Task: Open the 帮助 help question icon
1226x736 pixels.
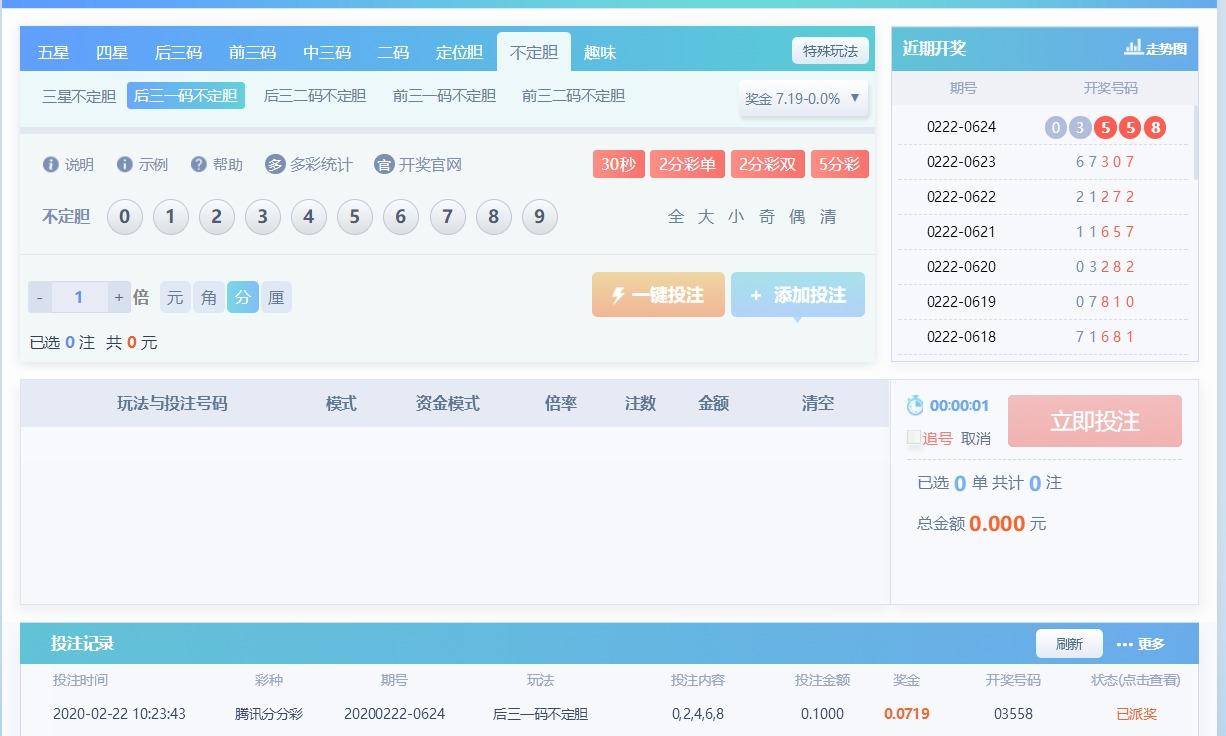Action: click(x=199, y=165)
